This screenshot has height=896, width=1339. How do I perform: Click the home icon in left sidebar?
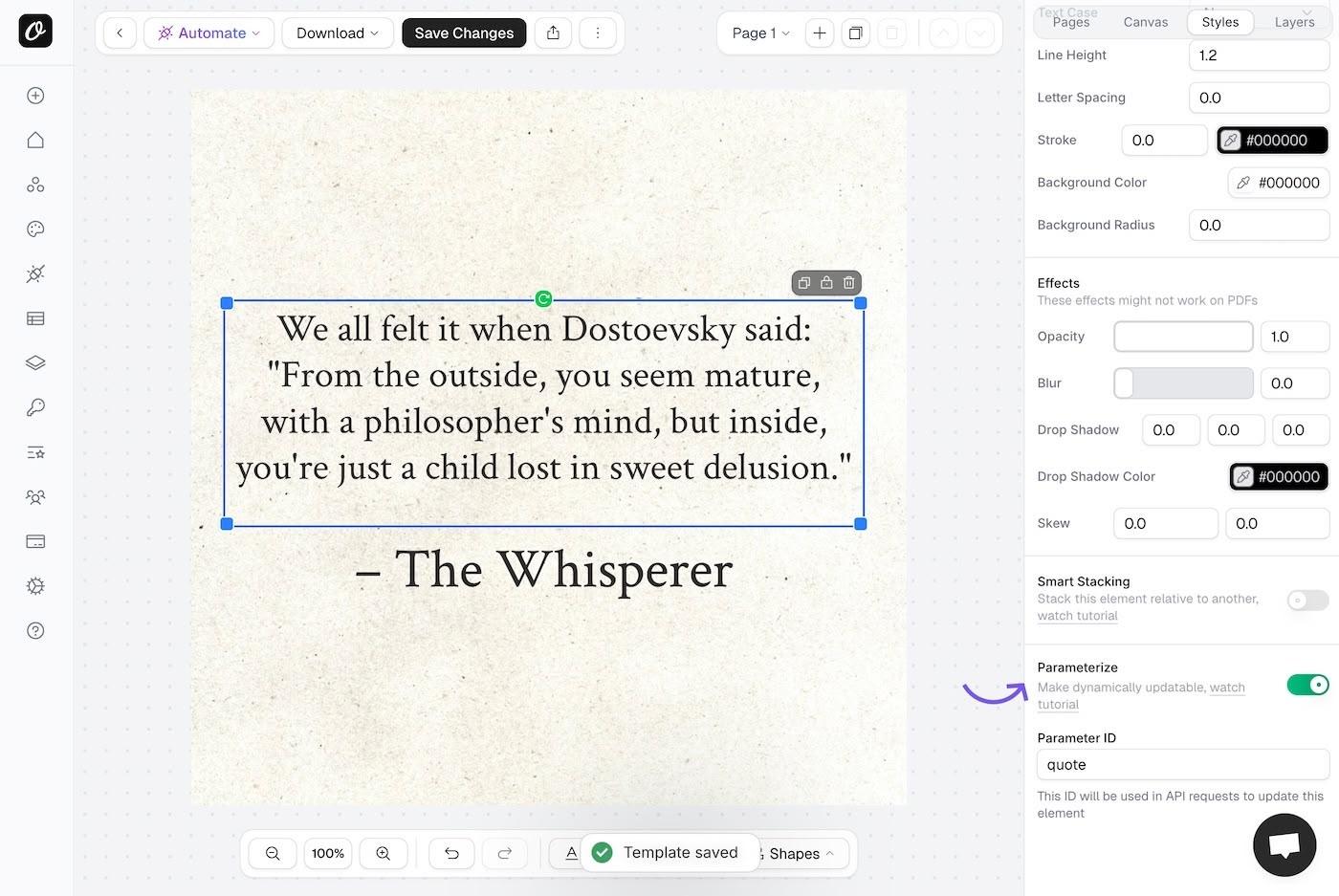(35, 141)
